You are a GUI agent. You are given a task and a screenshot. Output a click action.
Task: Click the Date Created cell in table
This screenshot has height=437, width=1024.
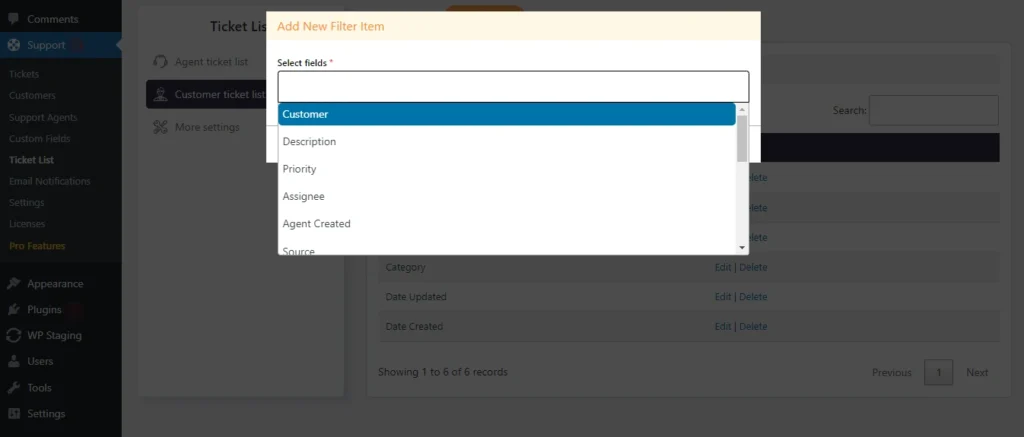414,326
